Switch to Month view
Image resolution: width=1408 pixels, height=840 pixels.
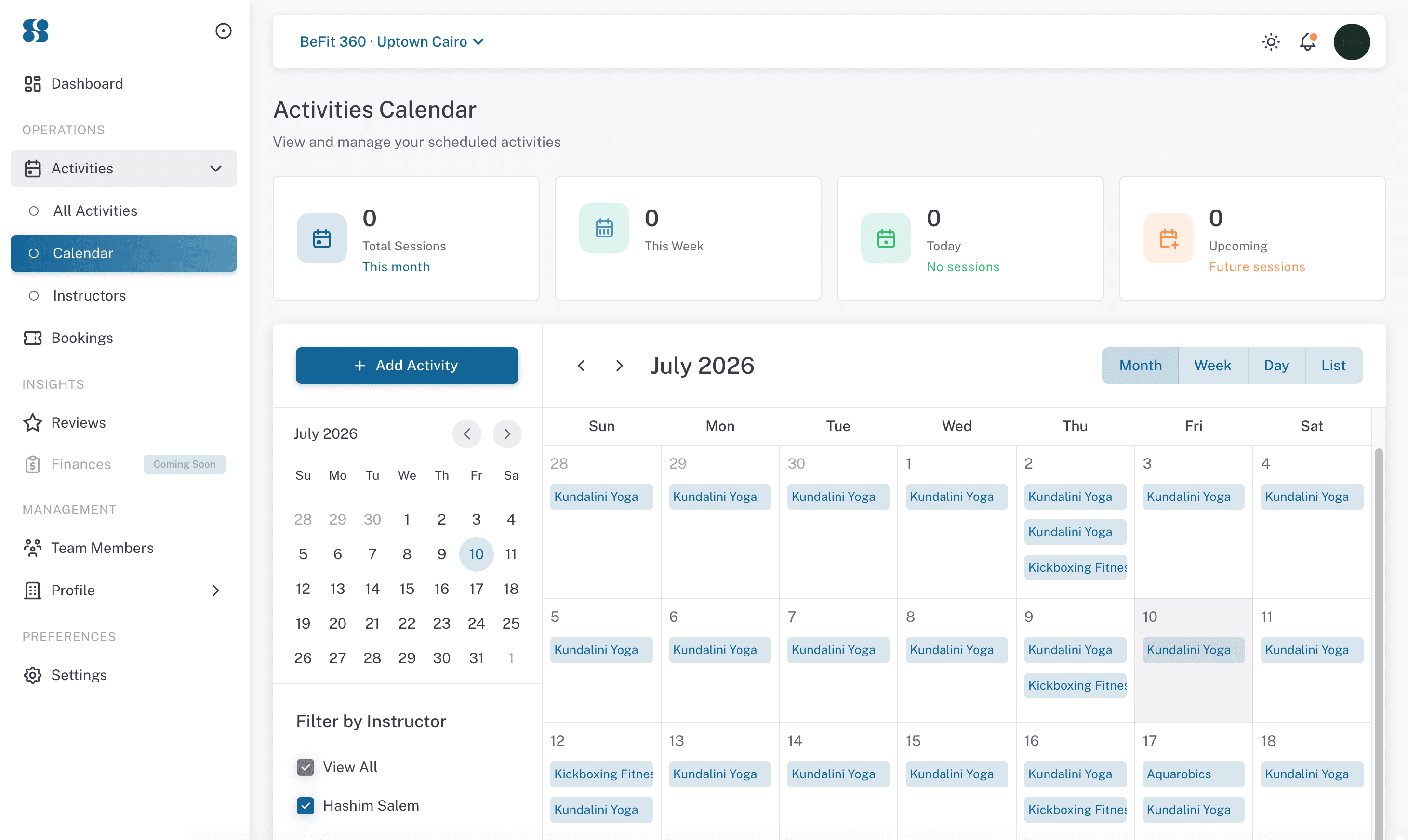pyautogui.click(x=1140, y=366)
